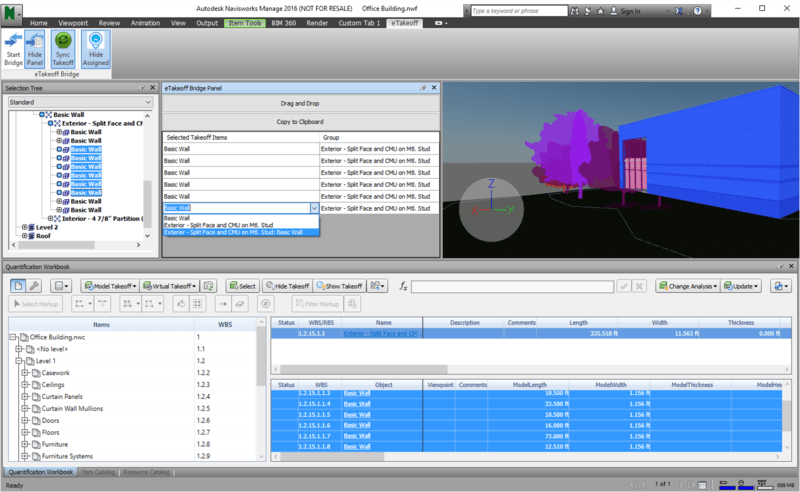Click the wrench settings icon in Quantification toolbar
Screen dimensions: 800x492
[34, 286]
